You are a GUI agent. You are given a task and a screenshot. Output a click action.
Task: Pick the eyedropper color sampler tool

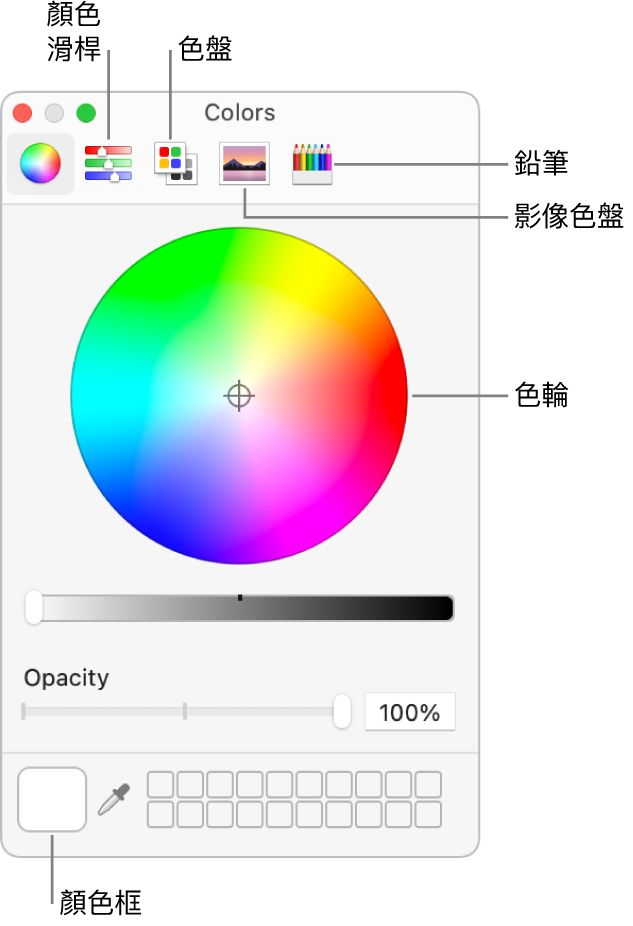[x=110, y=799]
